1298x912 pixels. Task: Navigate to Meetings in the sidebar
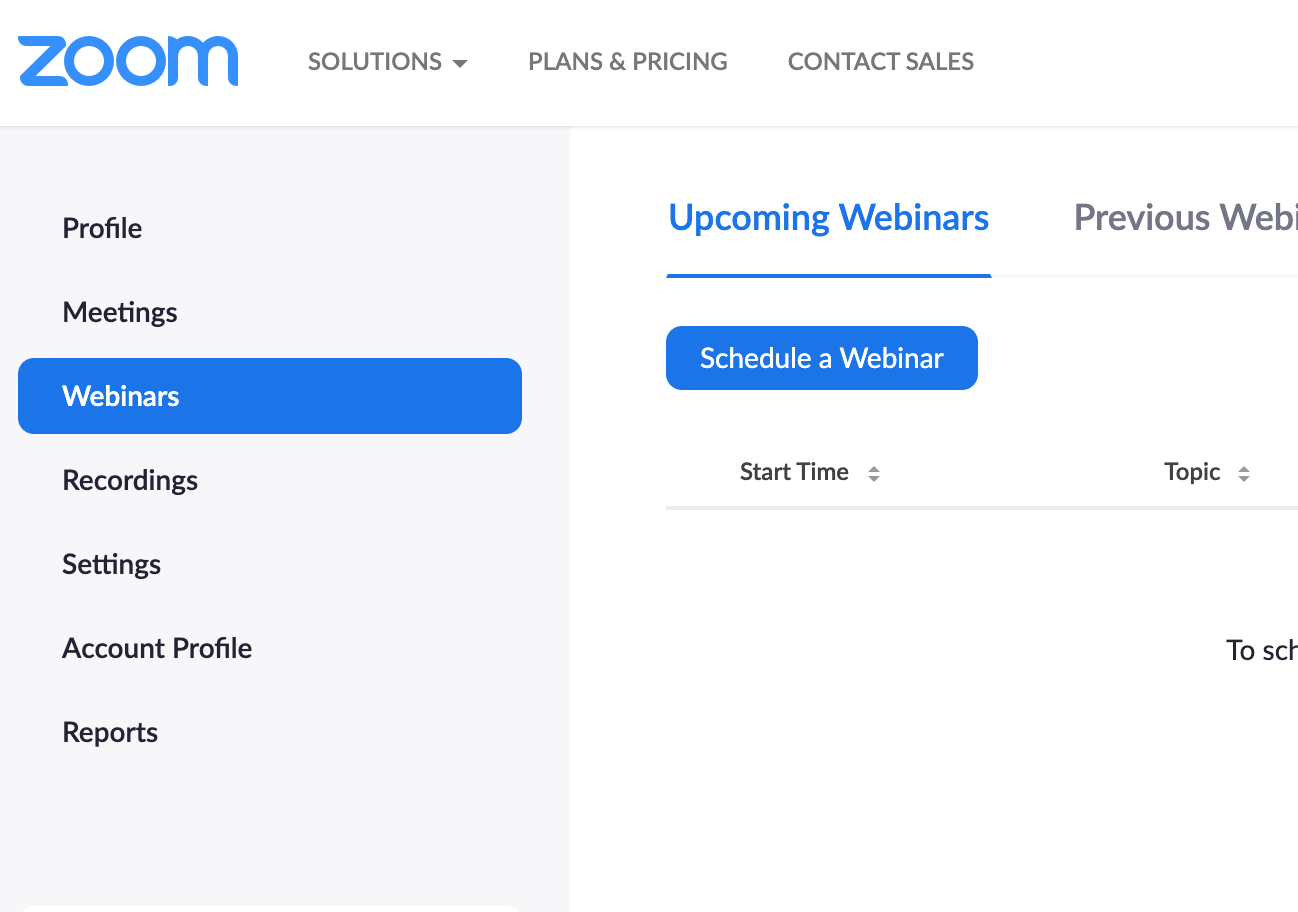(120, 312)
